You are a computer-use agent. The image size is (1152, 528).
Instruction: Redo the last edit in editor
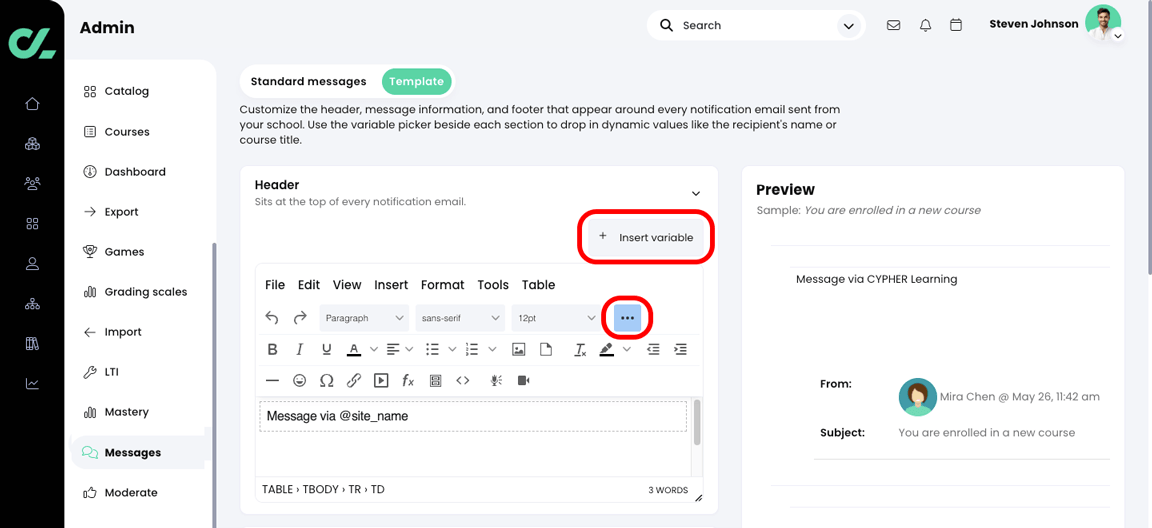300,318
